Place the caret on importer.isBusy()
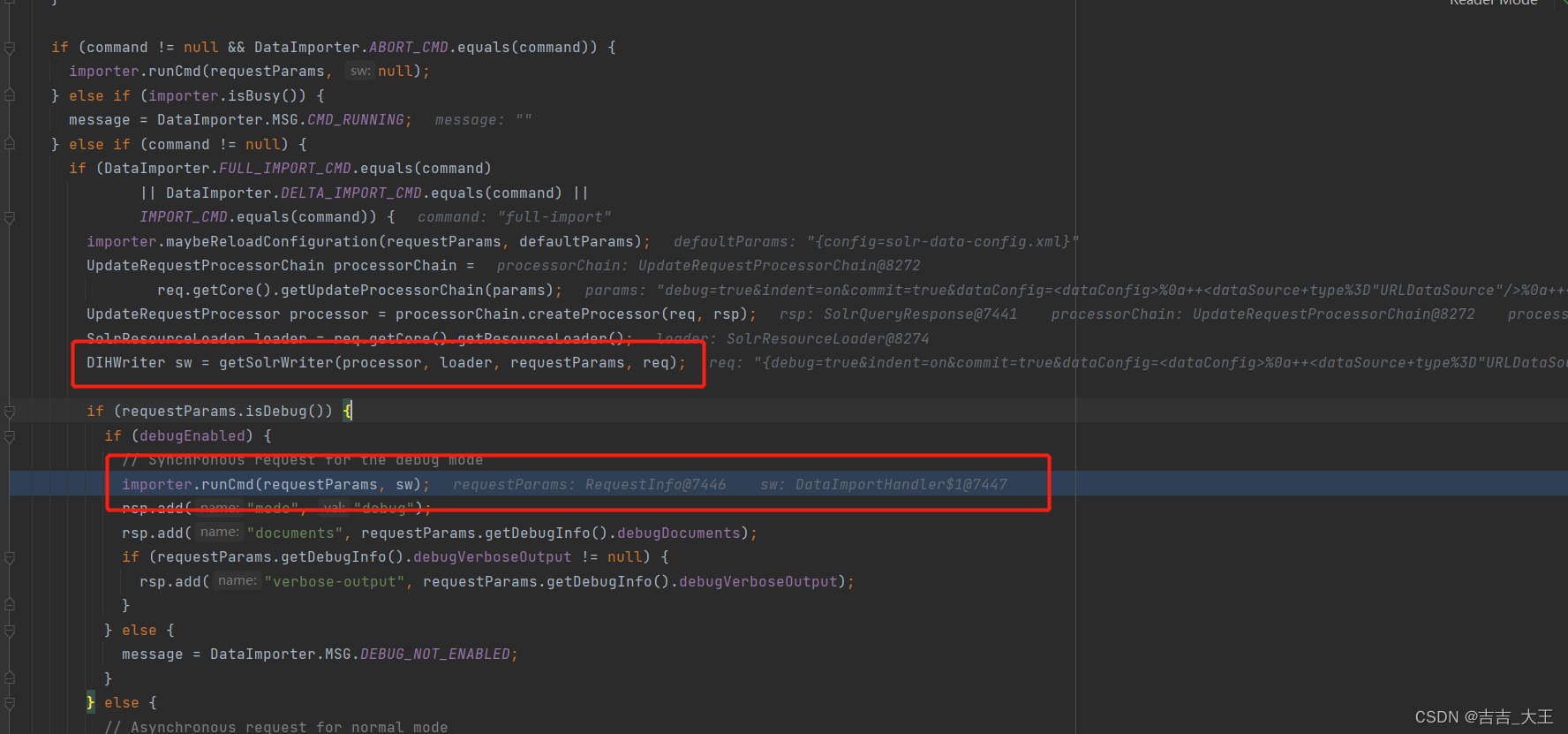Screen dimensions: 1568x734 [x=227, y=95]
